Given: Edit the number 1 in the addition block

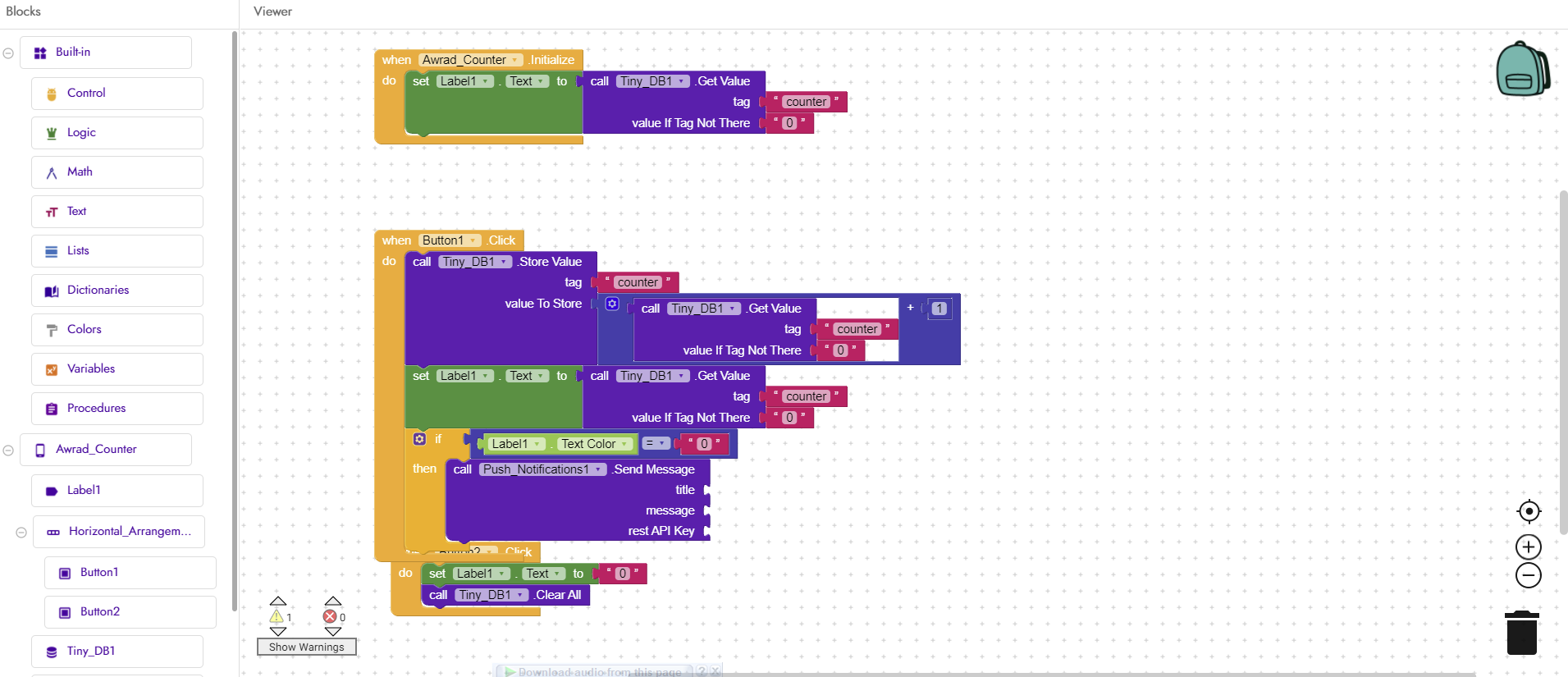Looking at the screenshot, I should click(x=939, y=309).
